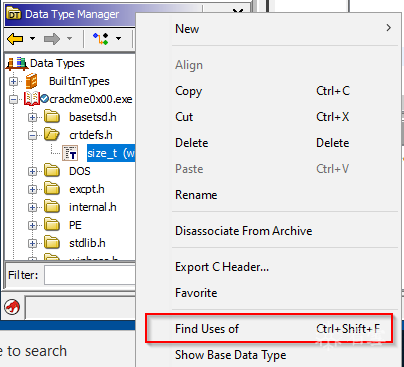This screenshot has height=367, width=404.
Task: Expand the PE folder
Action: (32, 225)
